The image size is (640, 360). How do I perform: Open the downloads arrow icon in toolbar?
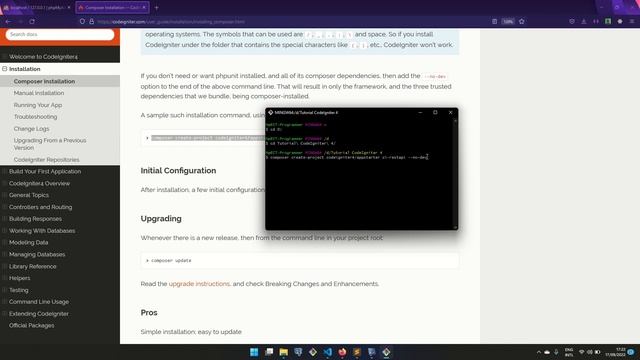(x=584, y=21)
